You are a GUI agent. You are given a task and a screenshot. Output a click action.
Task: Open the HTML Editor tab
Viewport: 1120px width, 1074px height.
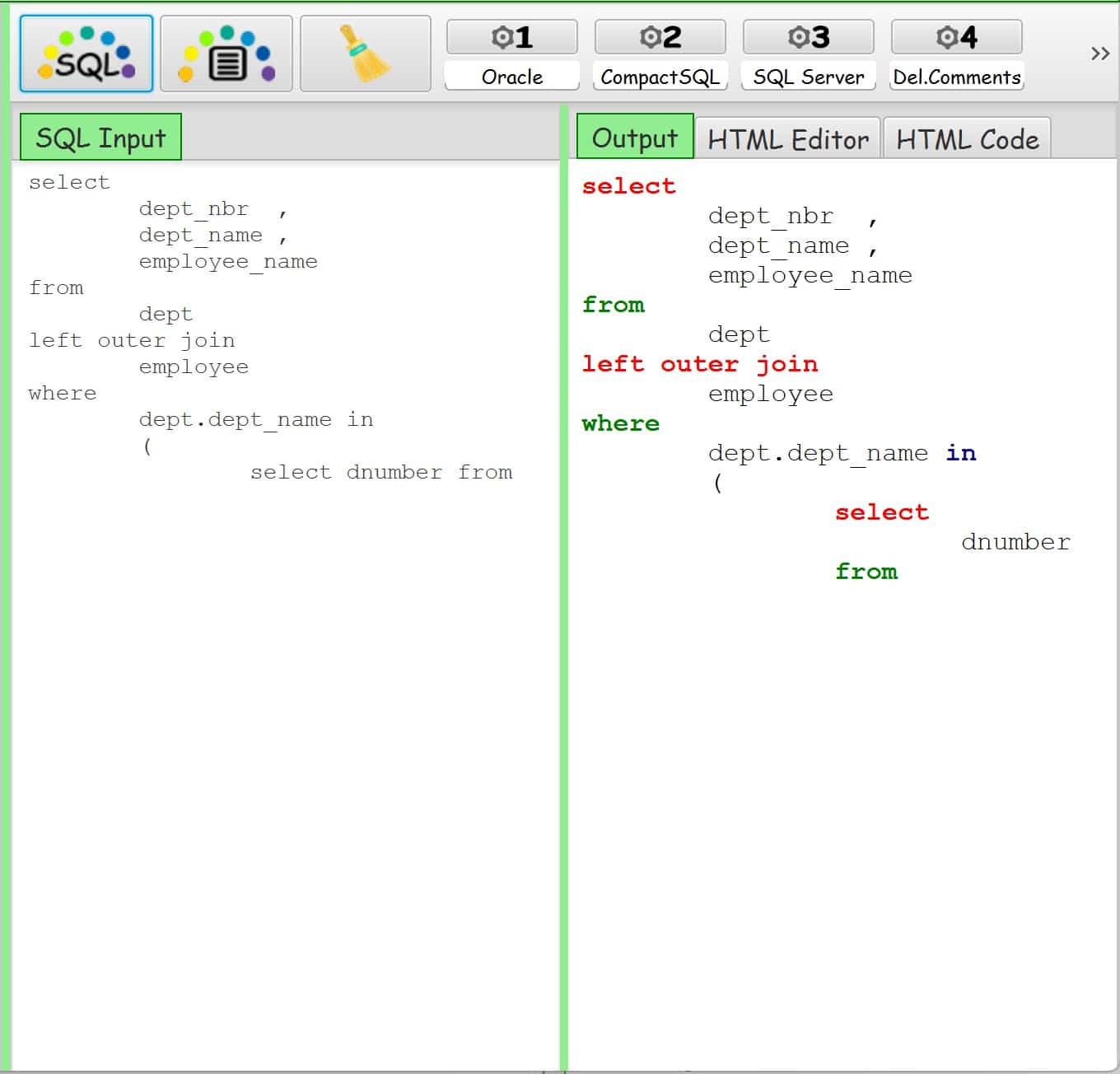point(788,139)
